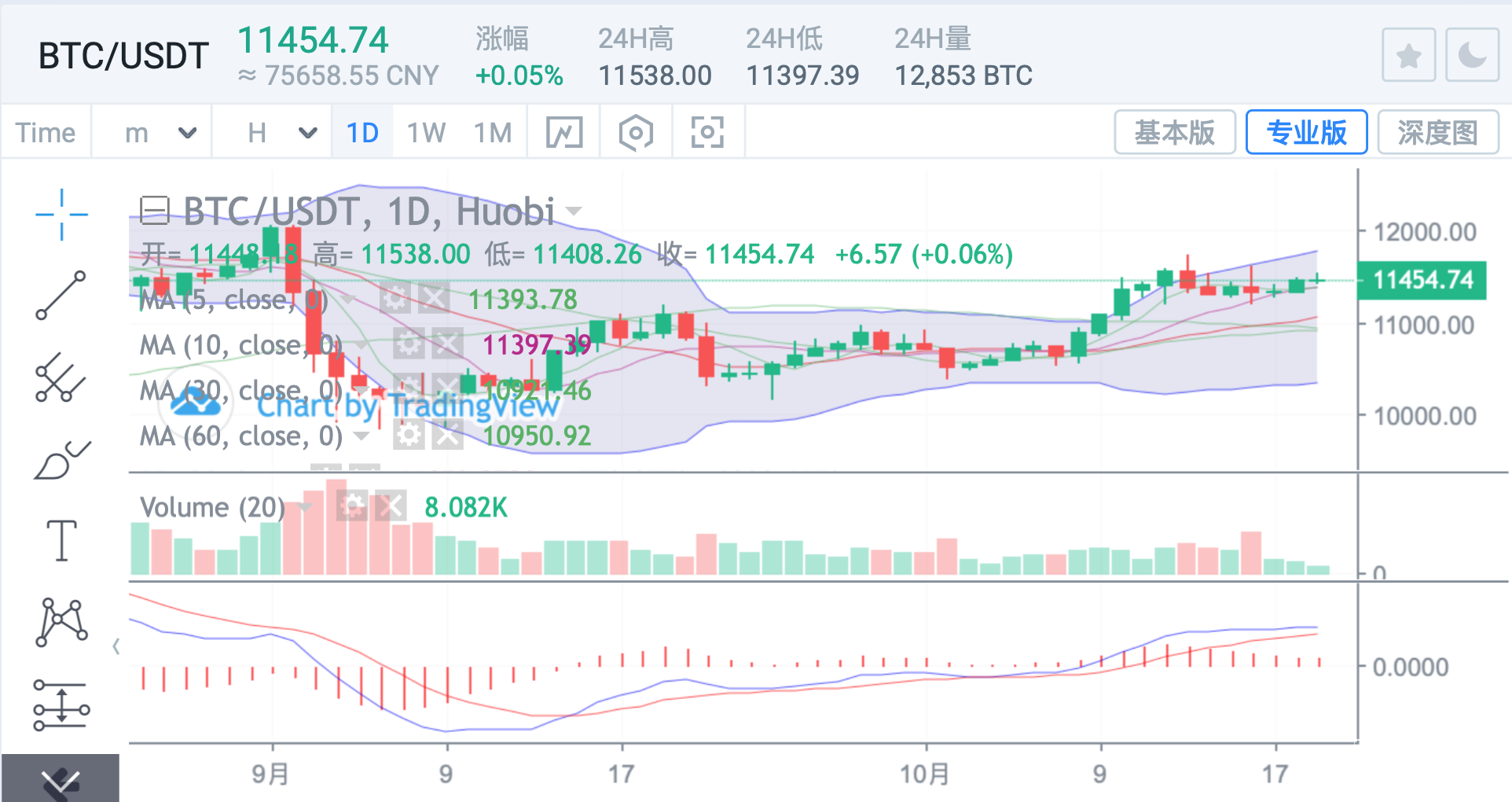Switch to the 1W timeframe

(x=426, y=133)
